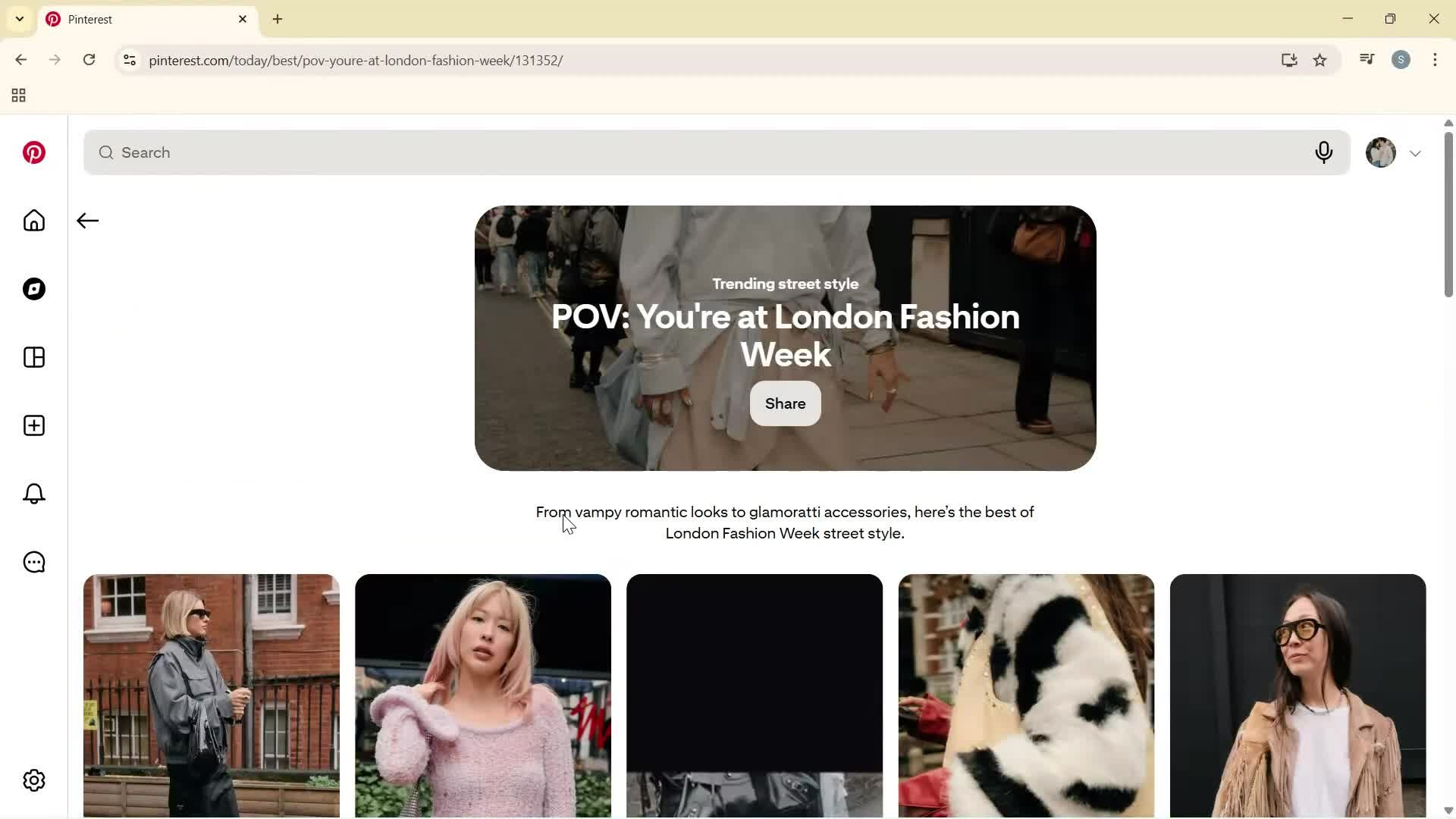Open Chrome's three-dot menu
This screenshot has height=819, width=1456.
point(1435,60)
